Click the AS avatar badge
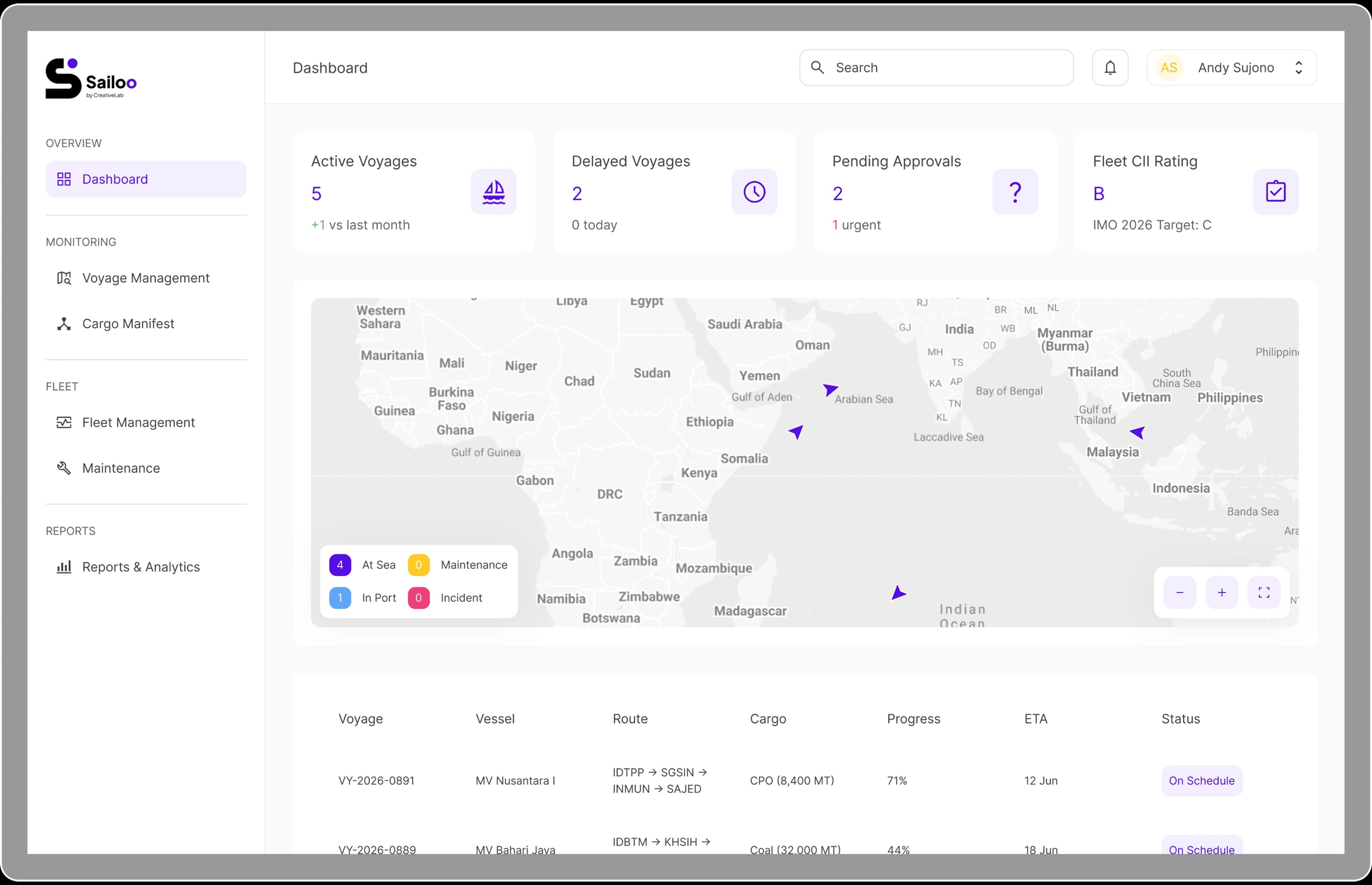The width and height of the screenshot is (1372, 885). (x=1169, y=68)
